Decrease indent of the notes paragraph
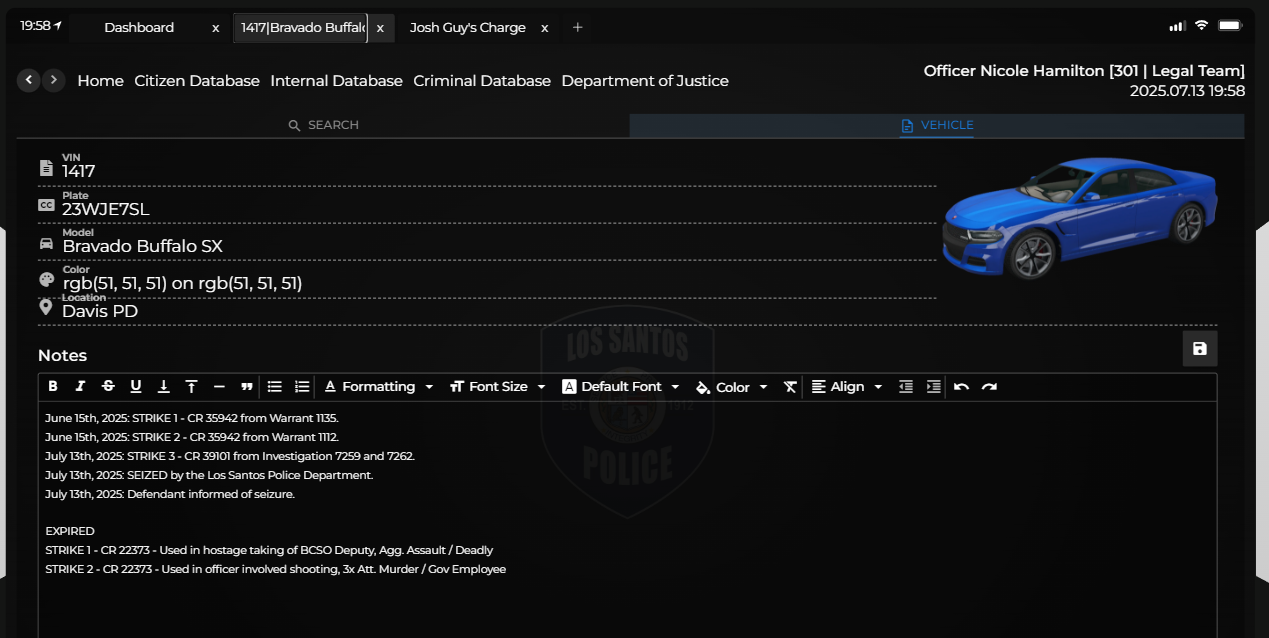1269x638 pixels. point(906,387)
